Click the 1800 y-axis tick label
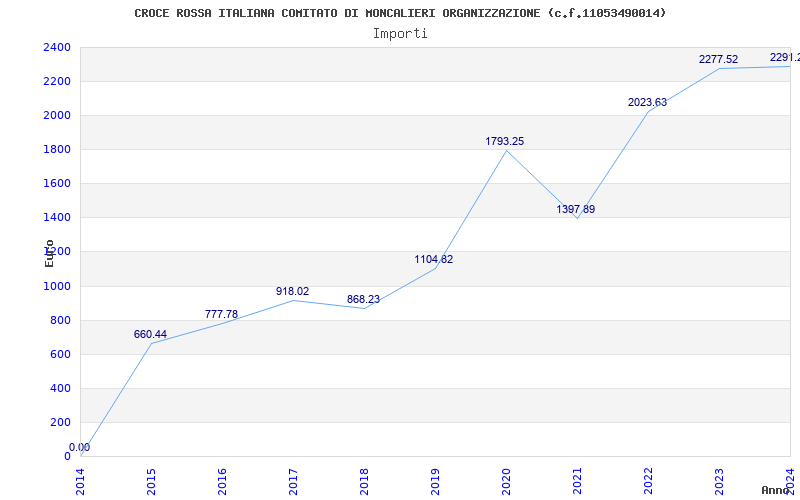 (x=57, y=149)
